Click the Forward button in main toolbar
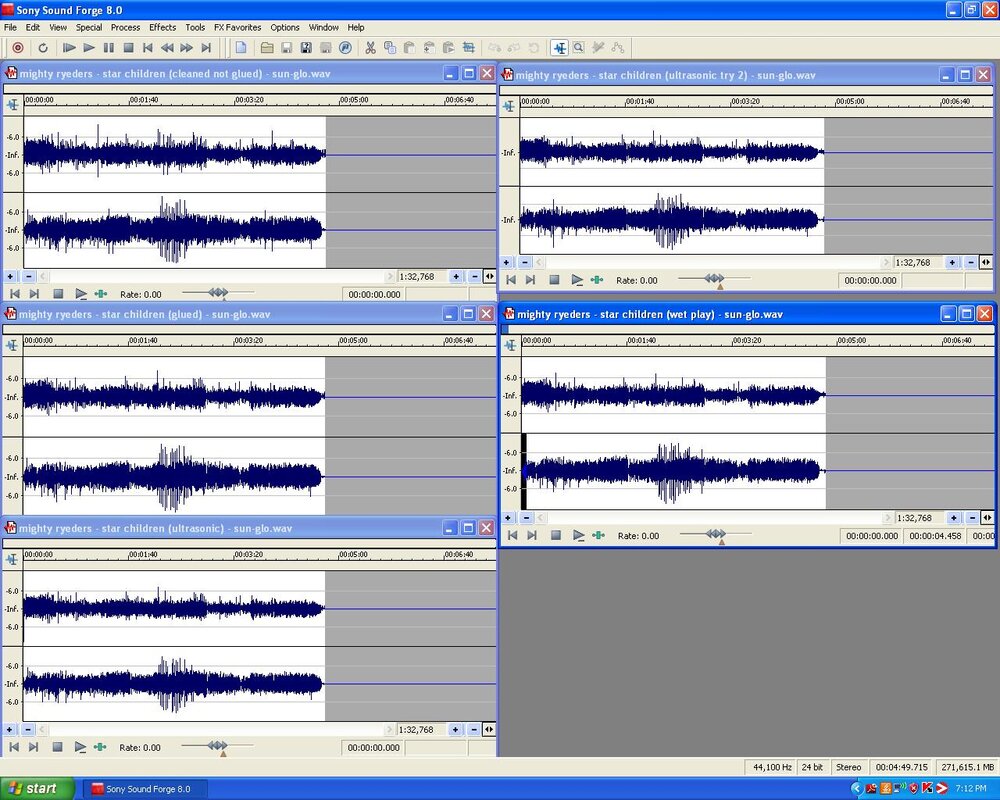This screenshot has height=800, width=1000. click(x=186, y=48)
